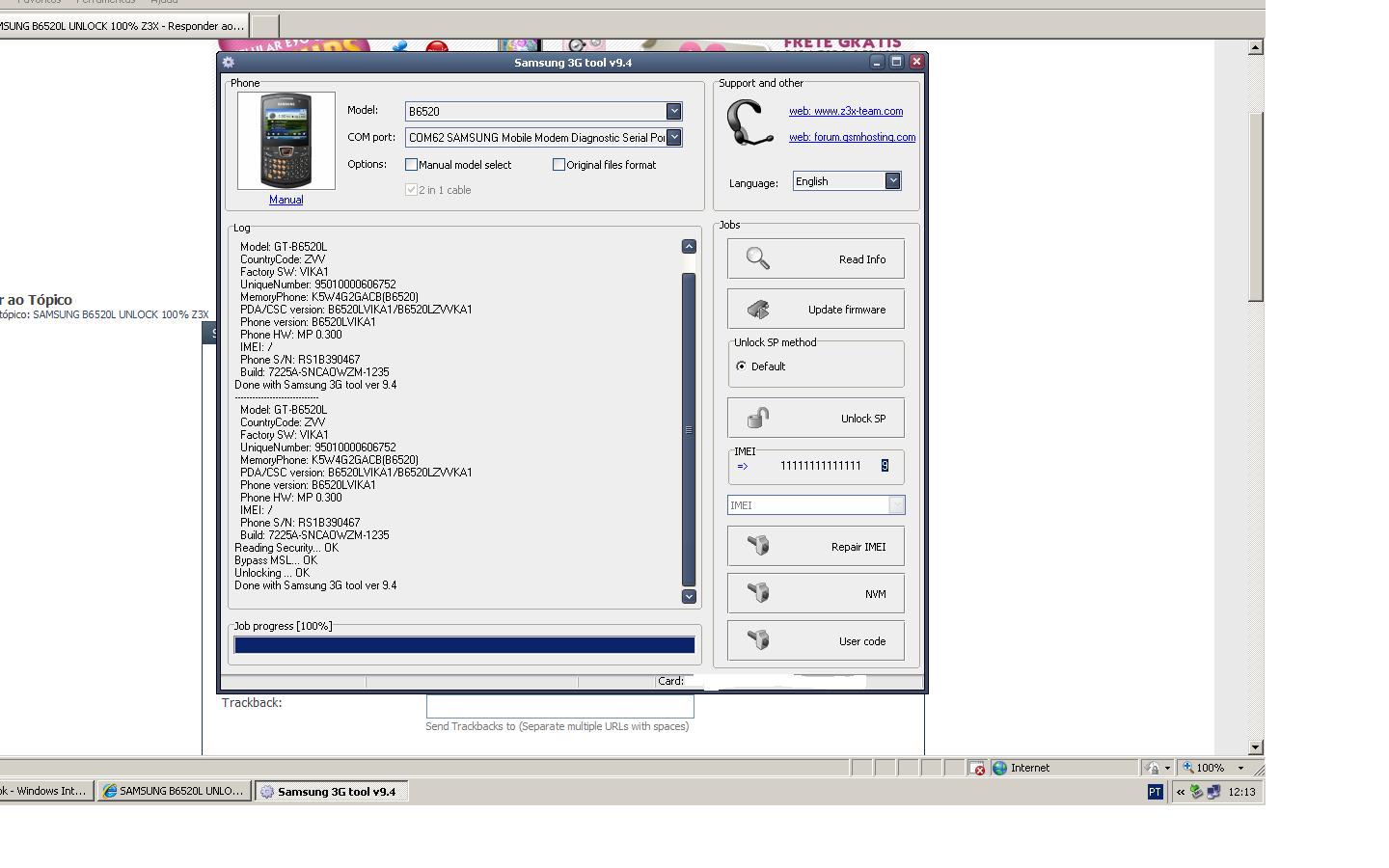Switch to Samsung 3G tool v9.4 taskbar item
The image size is (1389, 868).
tap(332, 792)
